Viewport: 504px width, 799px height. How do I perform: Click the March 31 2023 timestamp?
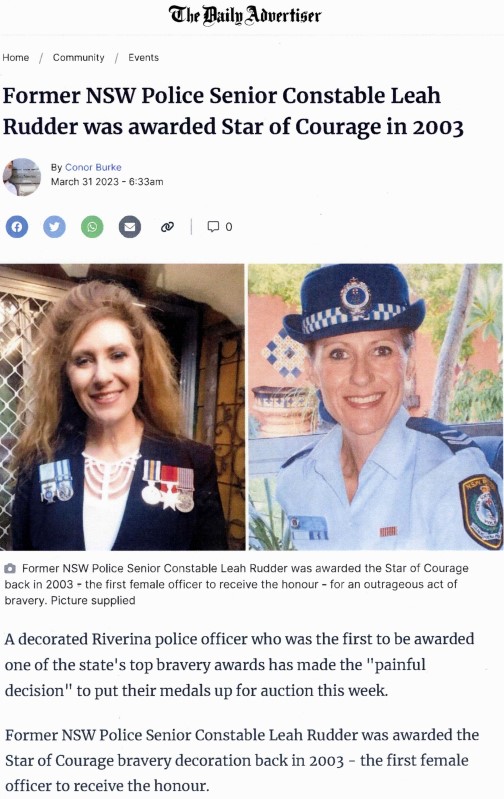point(107,182)
